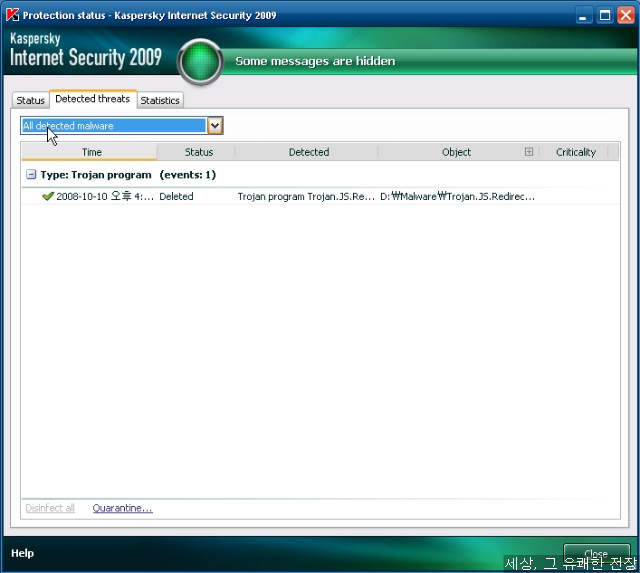
Task: Click the green checkmark on the trojan row
Action: point(48,196)
